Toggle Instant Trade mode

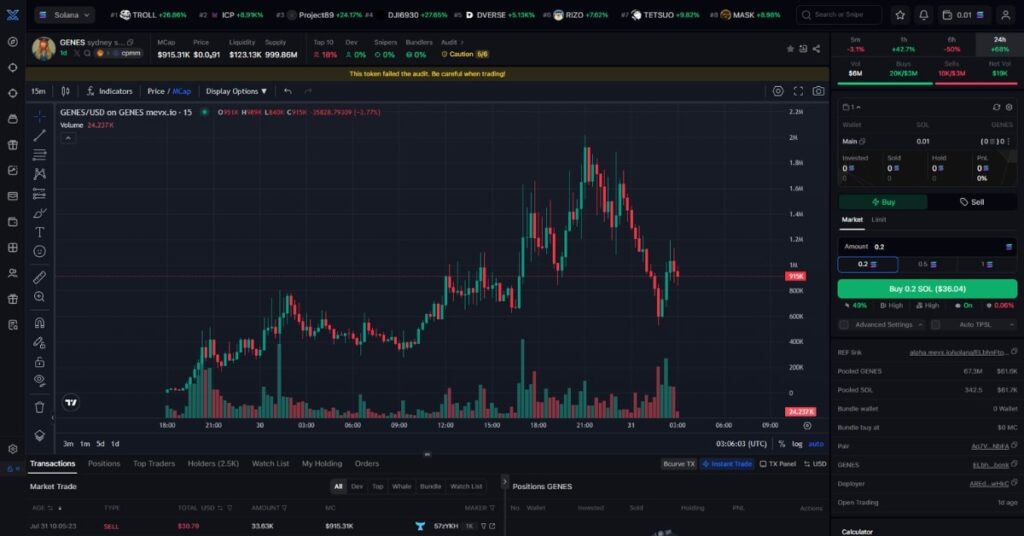point(727,464)
